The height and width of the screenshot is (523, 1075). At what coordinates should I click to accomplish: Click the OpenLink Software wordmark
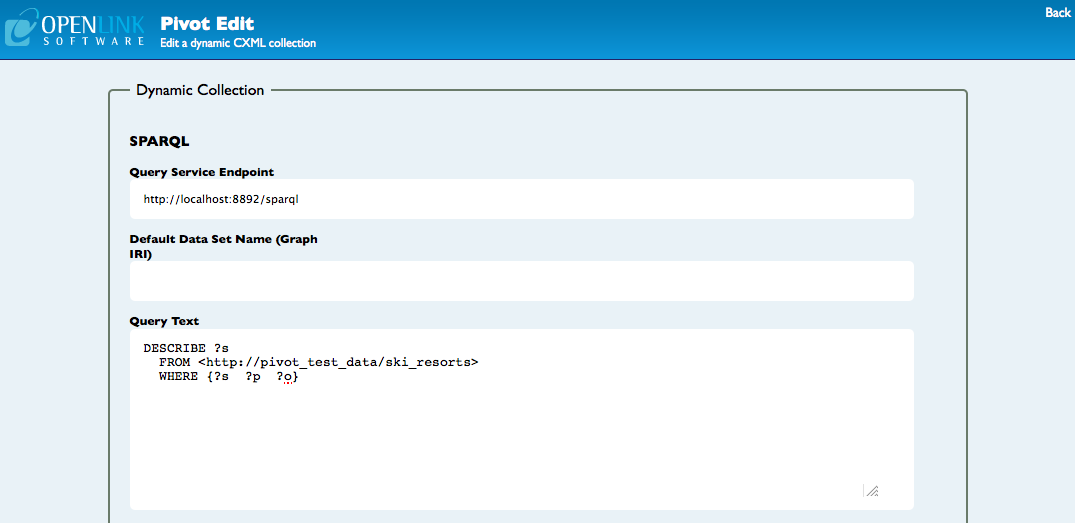coord(95,30)
